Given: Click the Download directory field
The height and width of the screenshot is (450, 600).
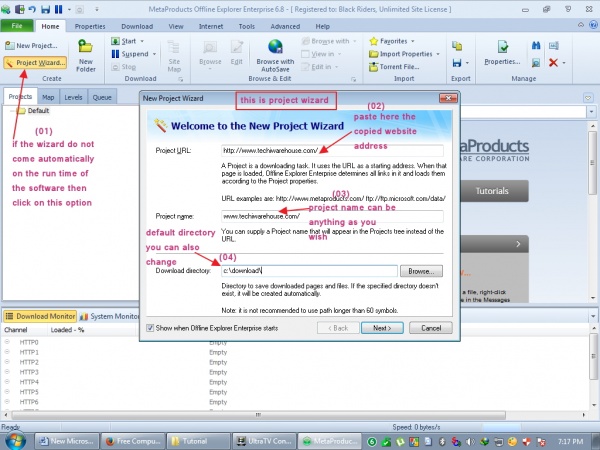Looking at the screenshot, I should [309, 271].
